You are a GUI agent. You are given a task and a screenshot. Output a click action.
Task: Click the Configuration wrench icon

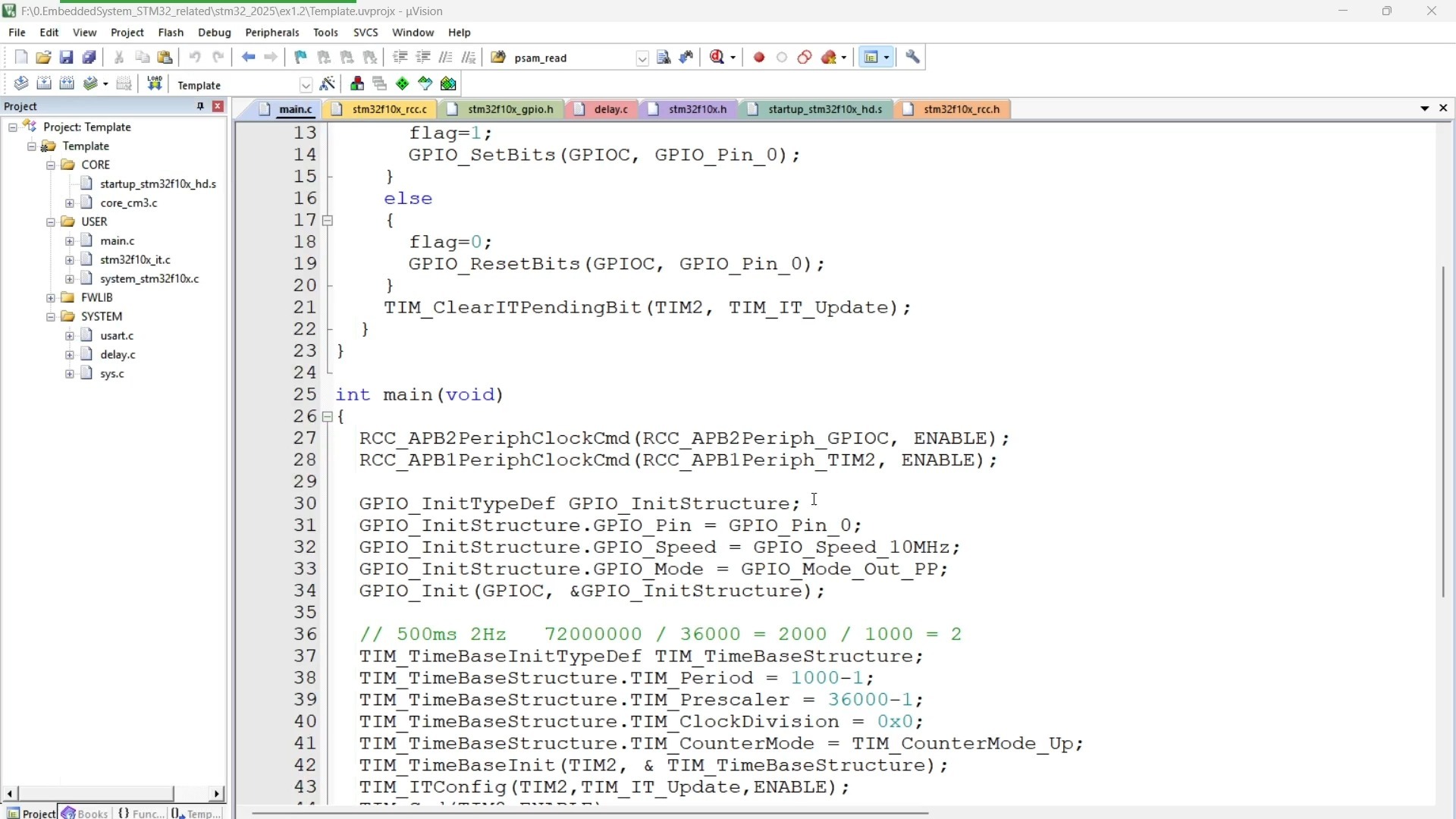(913, 58)
